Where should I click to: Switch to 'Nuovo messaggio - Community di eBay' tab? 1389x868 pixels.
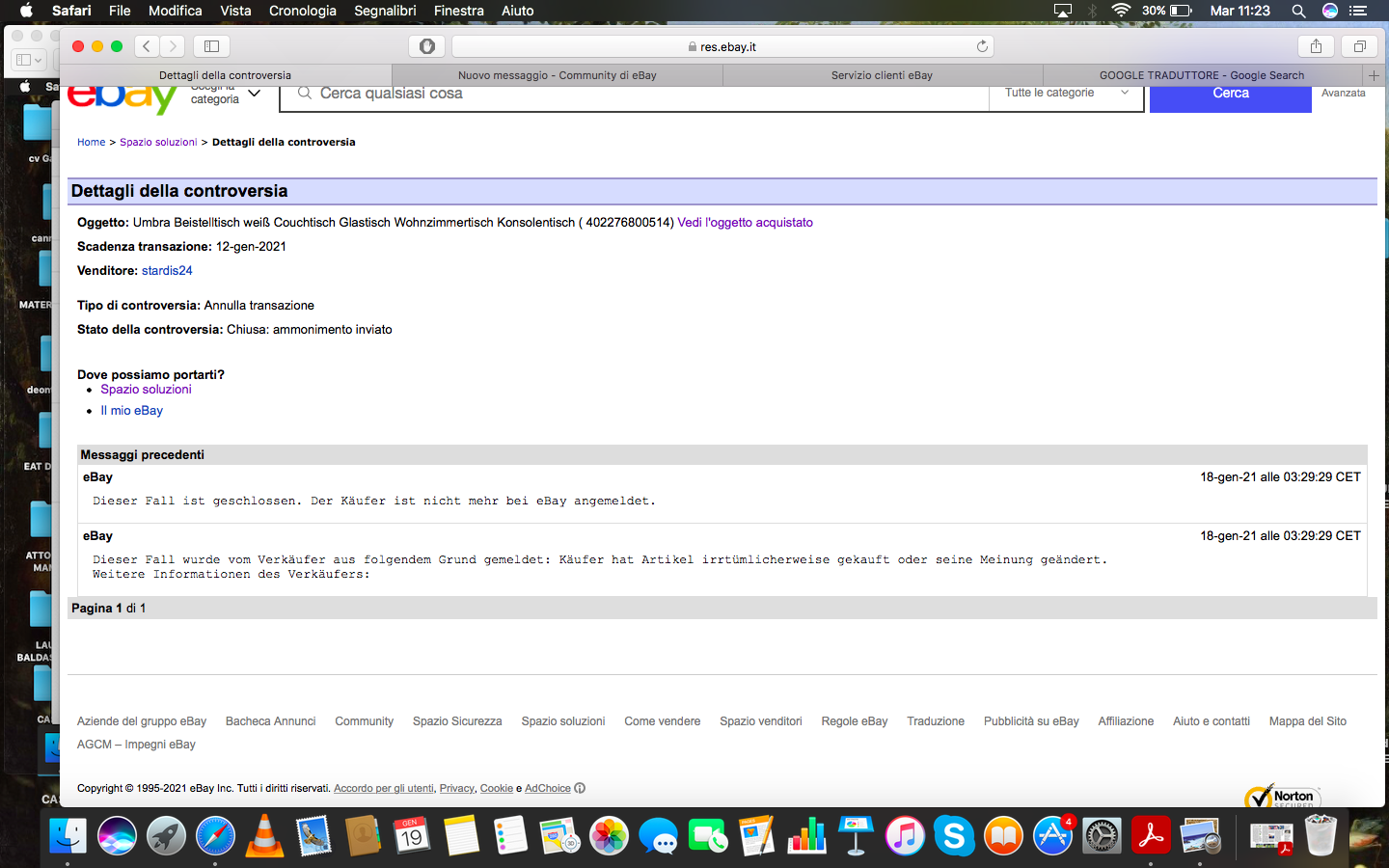tap(558, 75)
